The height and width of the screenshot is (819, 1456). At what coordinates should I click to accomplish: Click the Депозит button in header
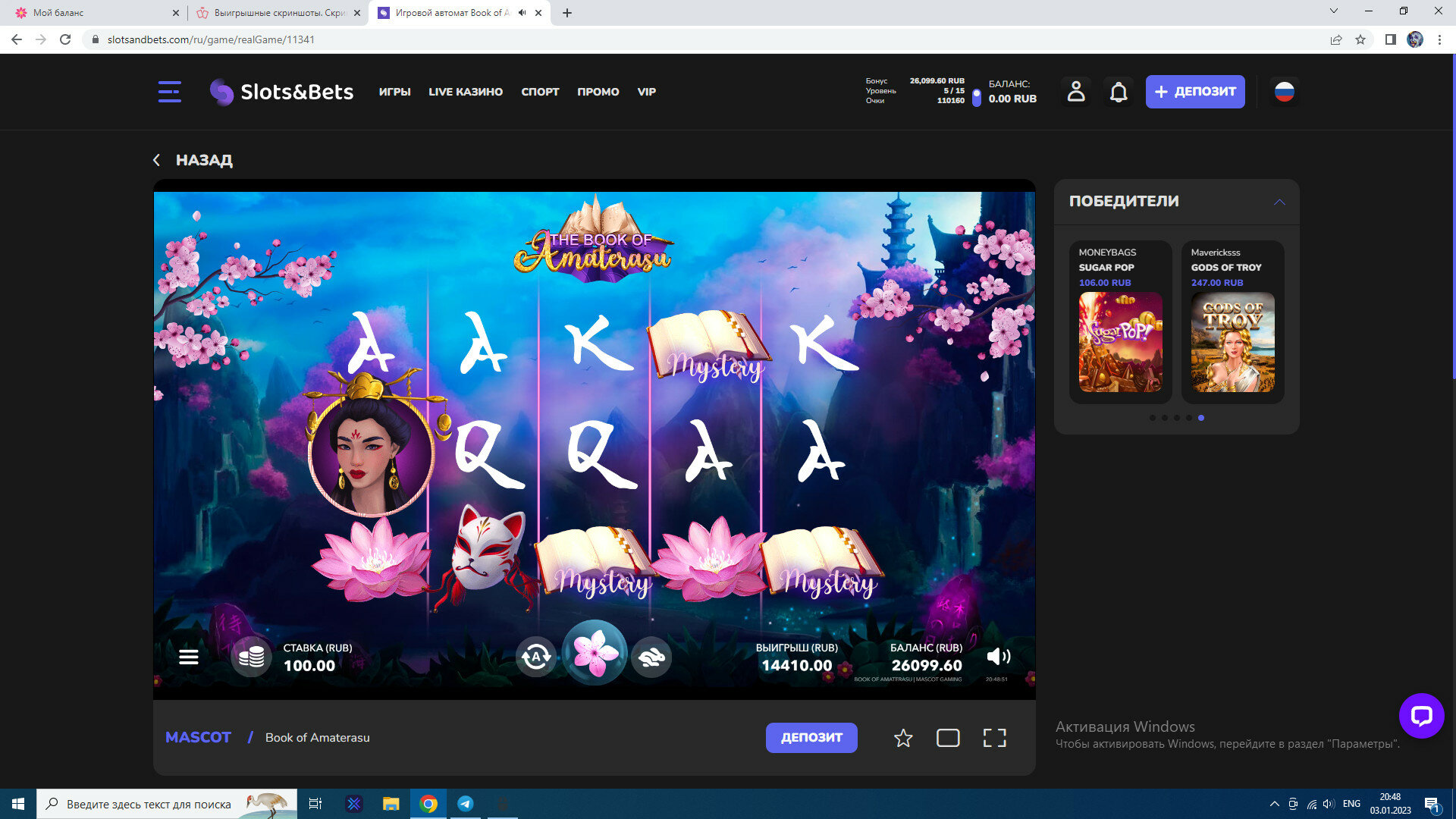pyautogui.click(x=1195, y=92)
